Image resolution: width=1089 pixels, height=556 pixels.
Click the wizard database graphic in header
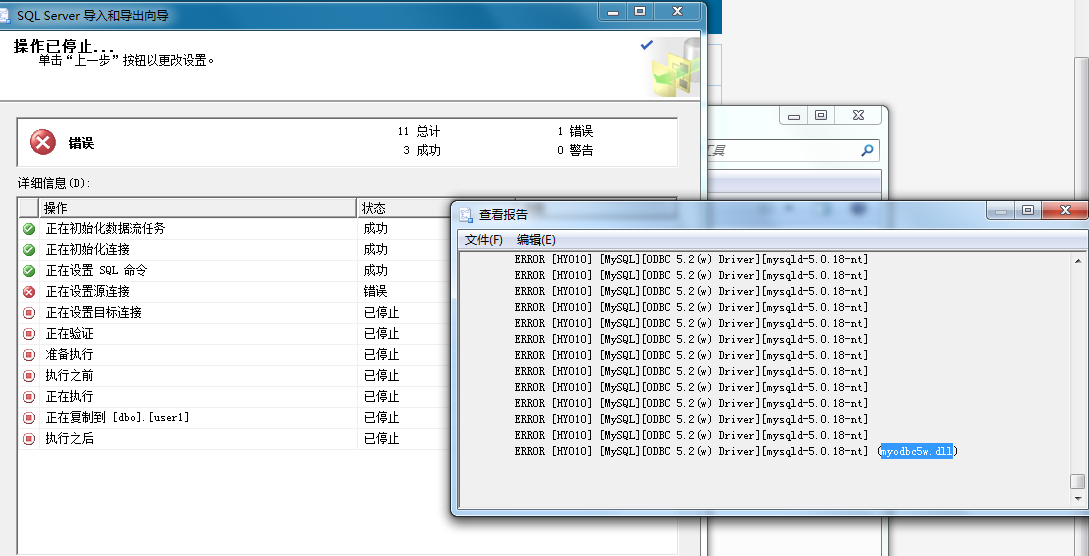673,69
